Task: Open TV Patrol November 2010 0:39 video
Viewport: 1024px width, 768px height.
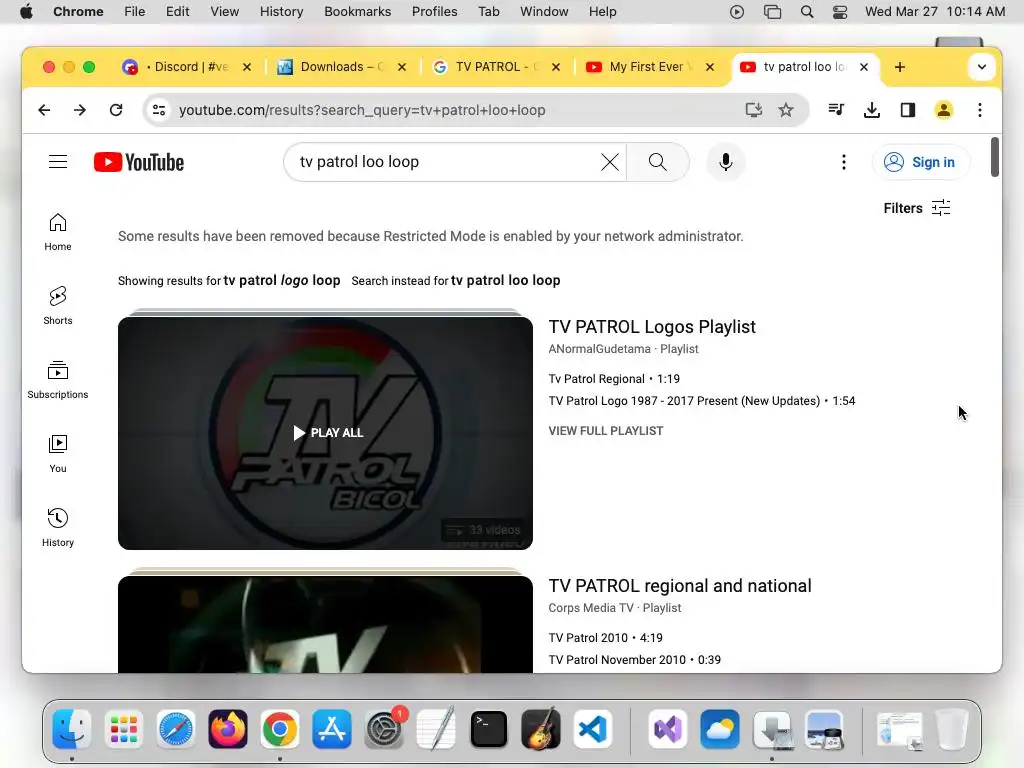Action: [x=634, y=660]
